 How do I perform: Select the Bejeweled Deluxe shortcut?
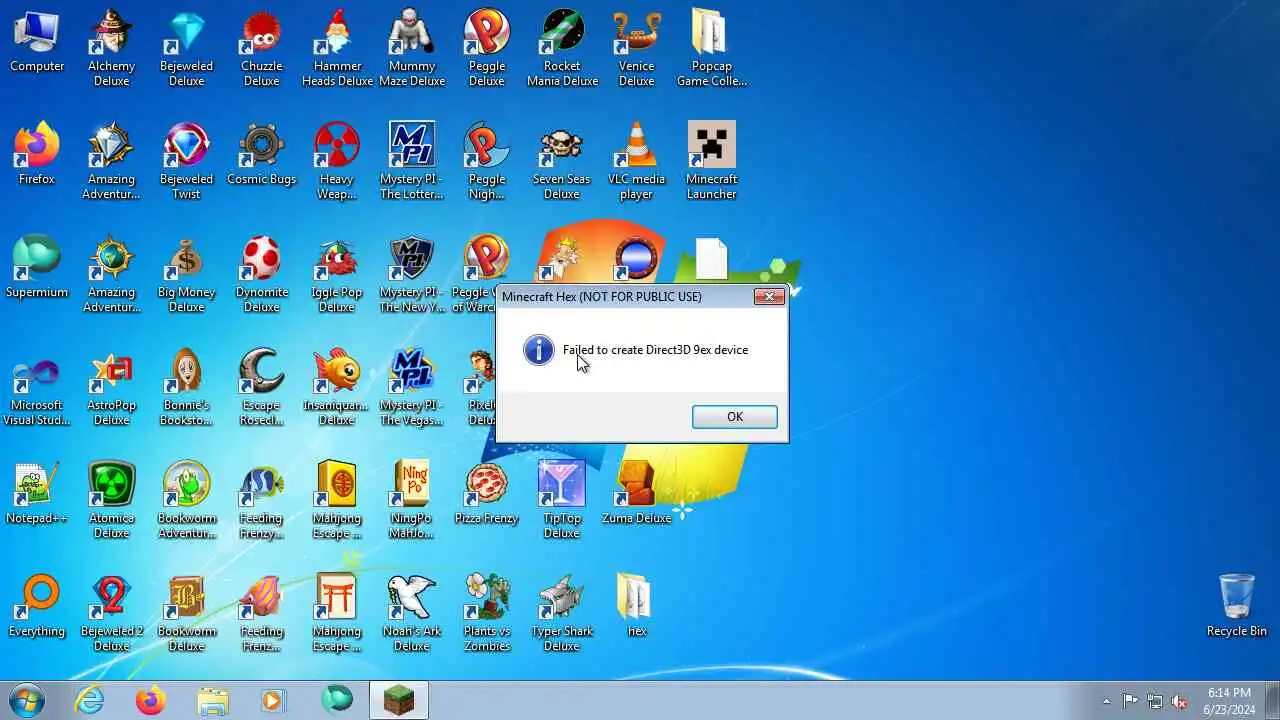(x=187, y=48)
